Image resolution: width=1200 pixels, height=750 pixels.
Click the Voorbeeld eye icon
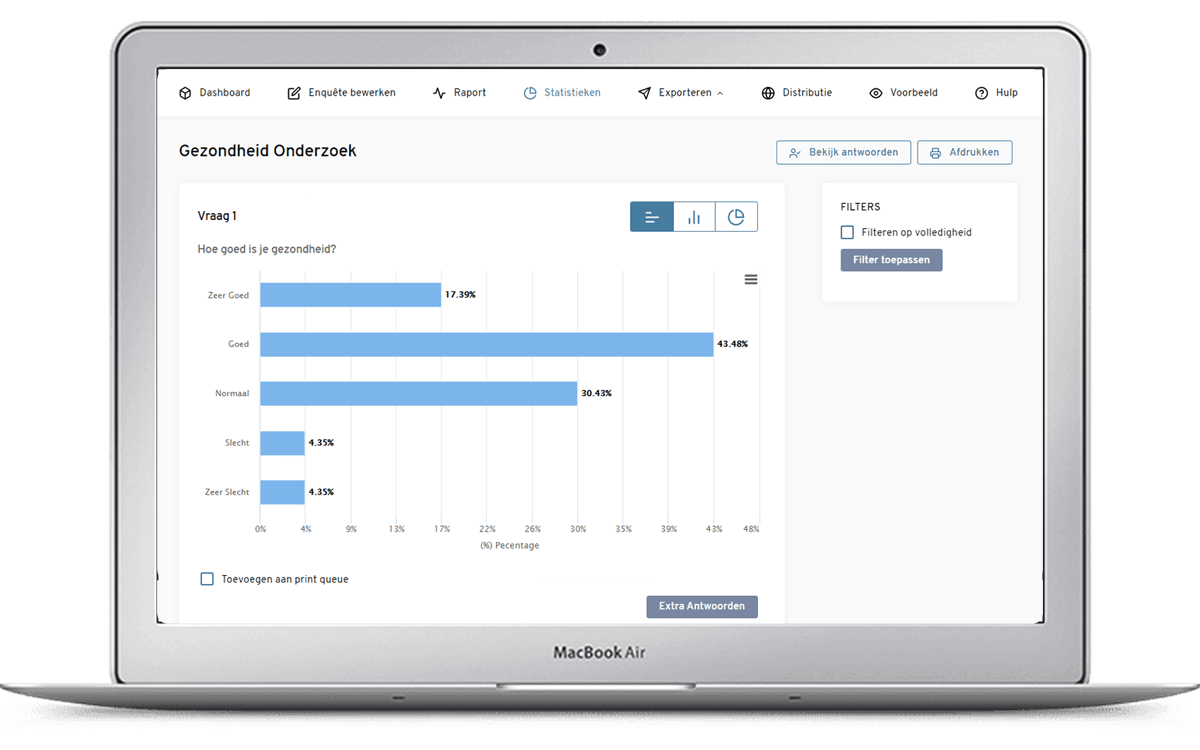click(876, 93)
